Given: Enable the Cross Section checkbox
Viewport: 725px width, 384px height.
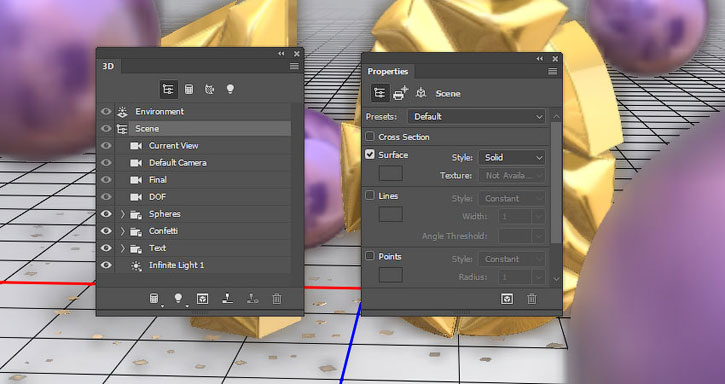Looking at the screenshot, I should 370,136.
